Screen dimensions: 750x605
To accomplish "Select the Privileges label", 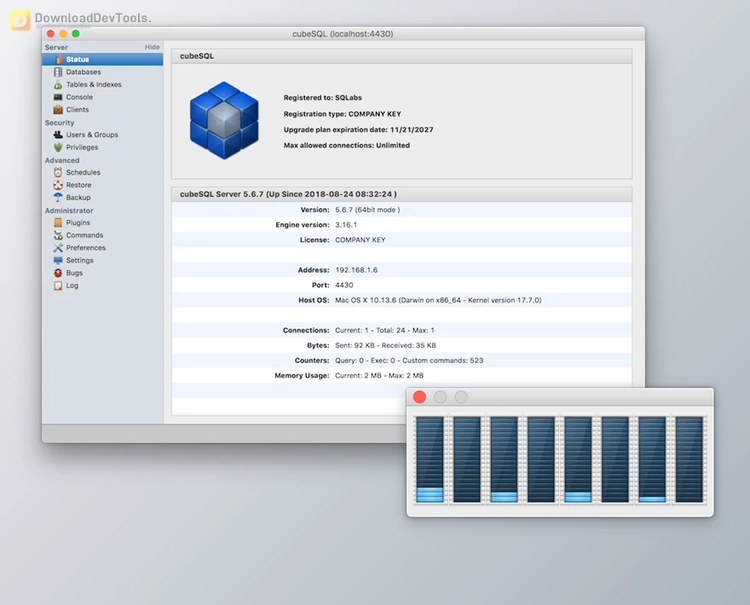I will (82, 147).
